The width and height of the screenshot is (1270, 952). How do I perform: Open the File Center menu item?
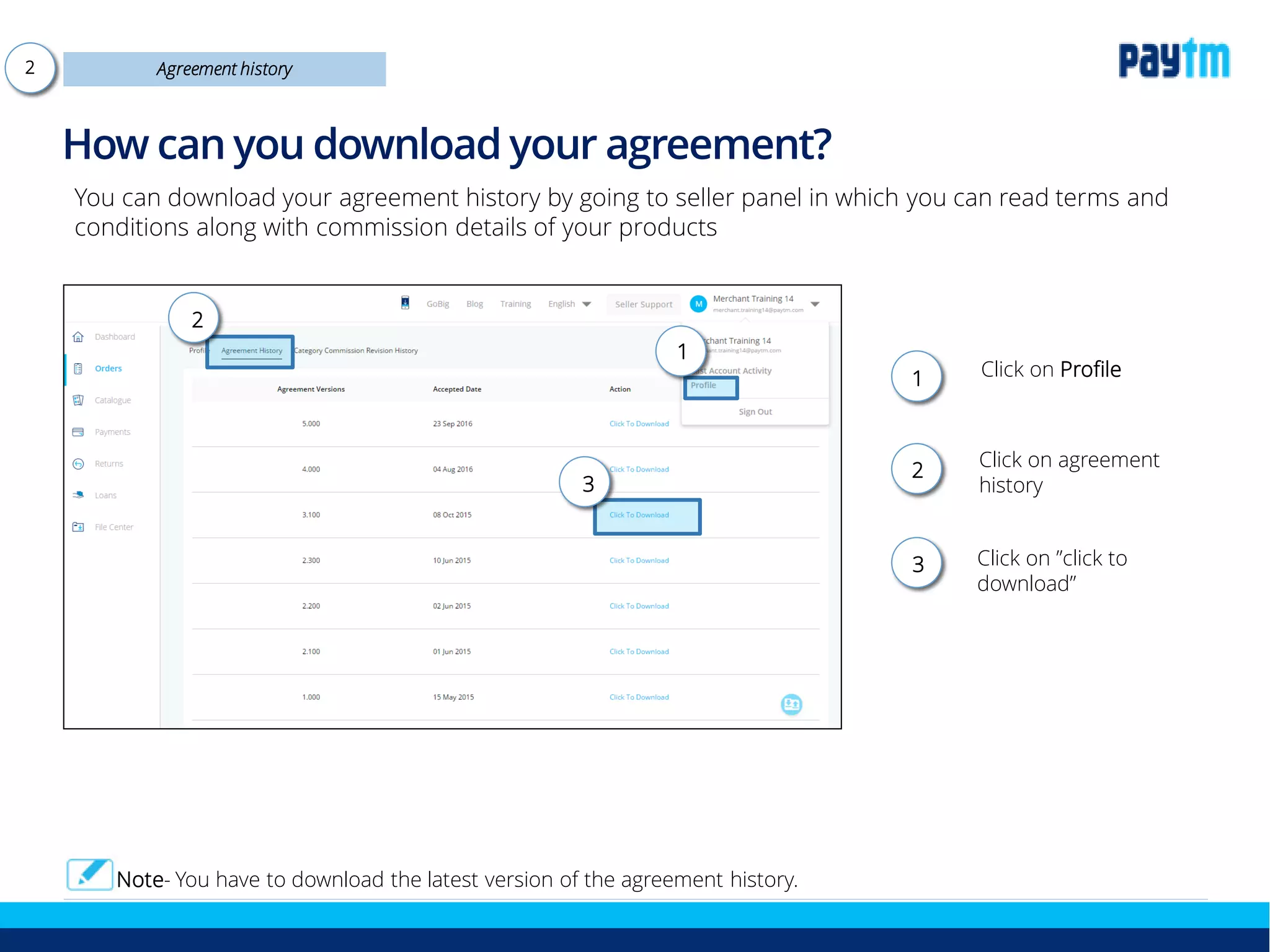114,526
